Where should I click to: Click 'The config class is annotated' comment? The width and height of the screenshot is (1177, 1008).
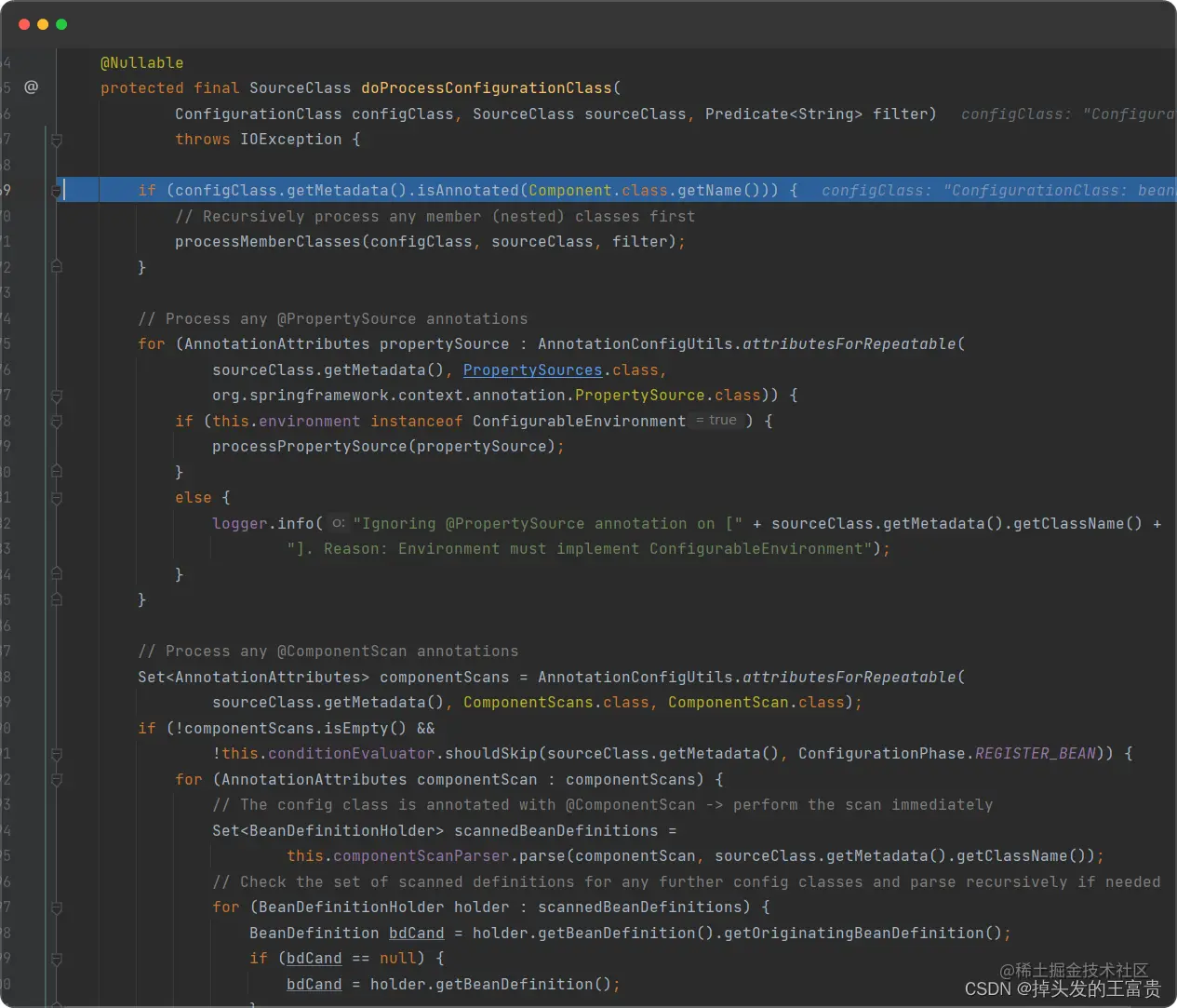(x=602, y=804)
